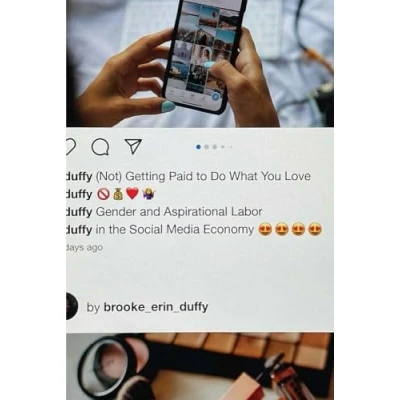The height and width of the screenshot is (400, 400).
Task: Tap the partially visible heart like icon
Action: (x=71, y=147)
